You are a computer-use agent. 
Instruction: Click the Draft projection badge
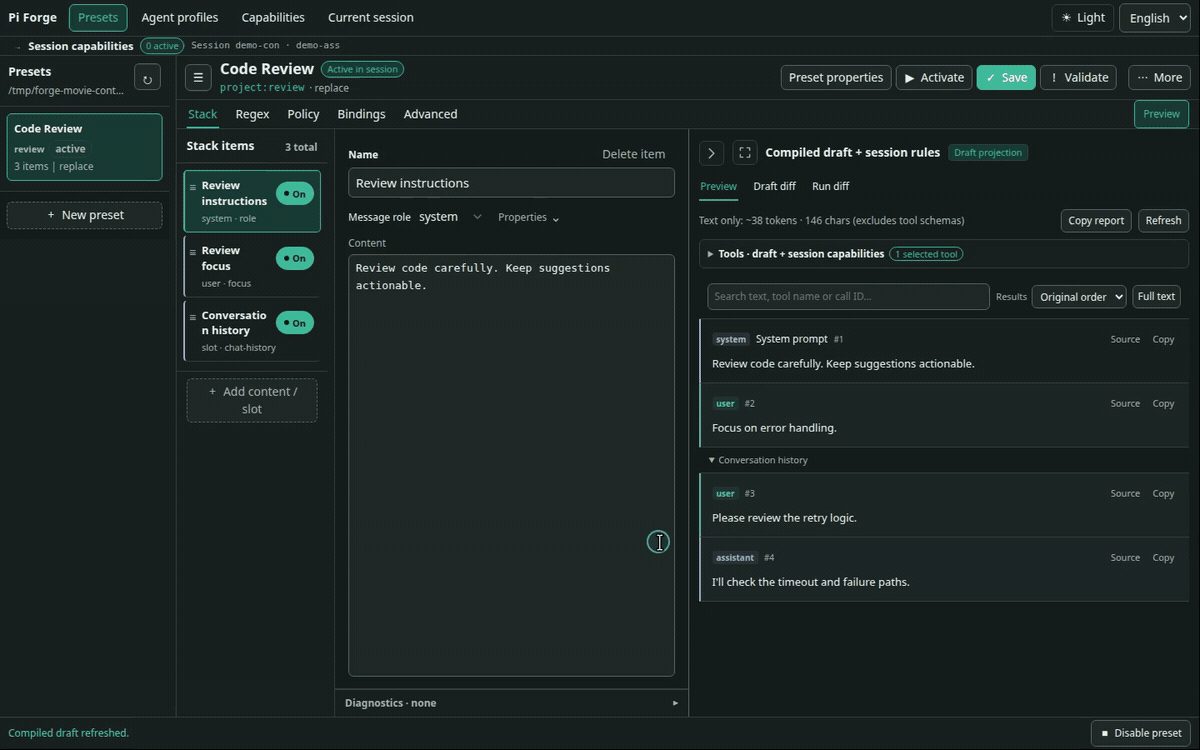click(x=988, y=153)
